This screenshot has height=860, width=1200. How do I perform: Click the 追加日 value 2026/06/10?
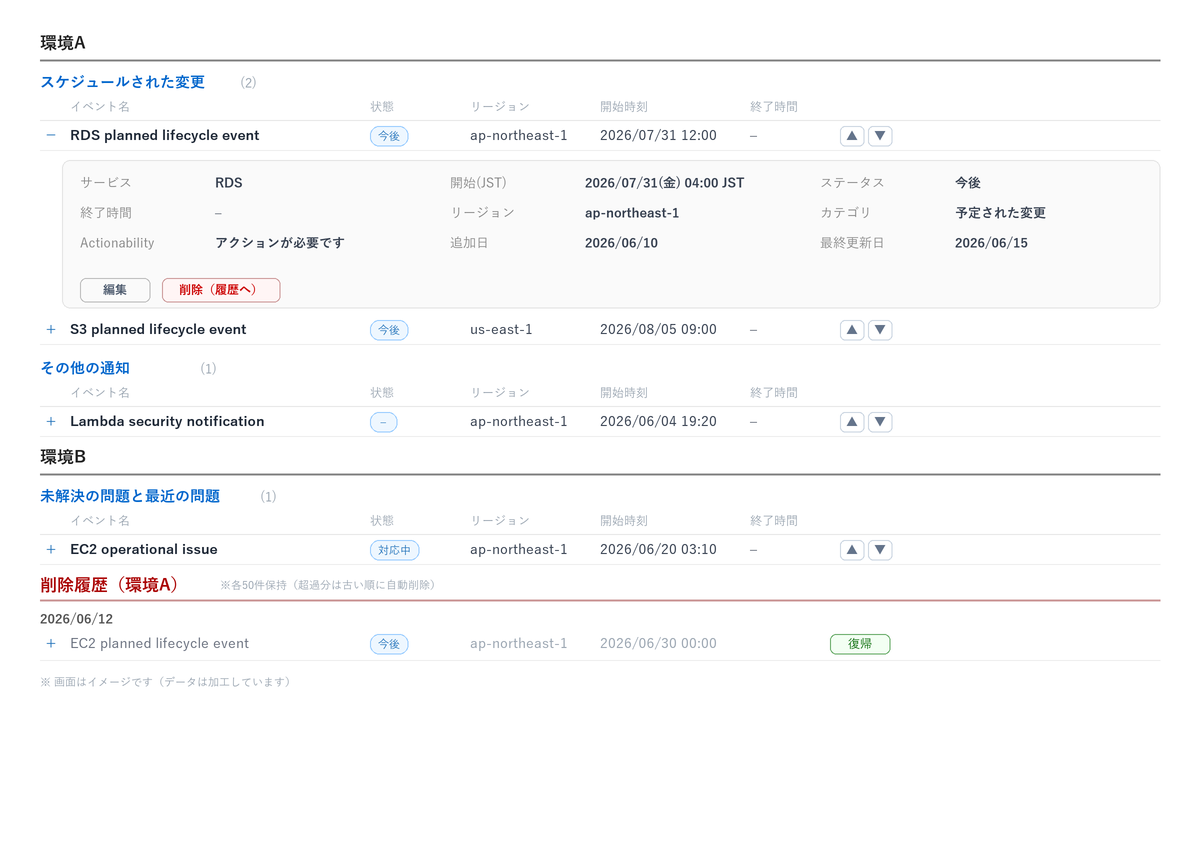pos(621,243)
